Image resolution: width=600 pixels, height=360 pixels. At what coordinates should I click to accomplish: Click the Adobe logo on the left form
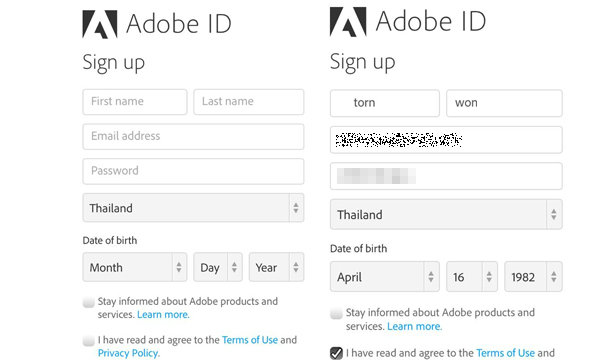[x=100, y=24]
